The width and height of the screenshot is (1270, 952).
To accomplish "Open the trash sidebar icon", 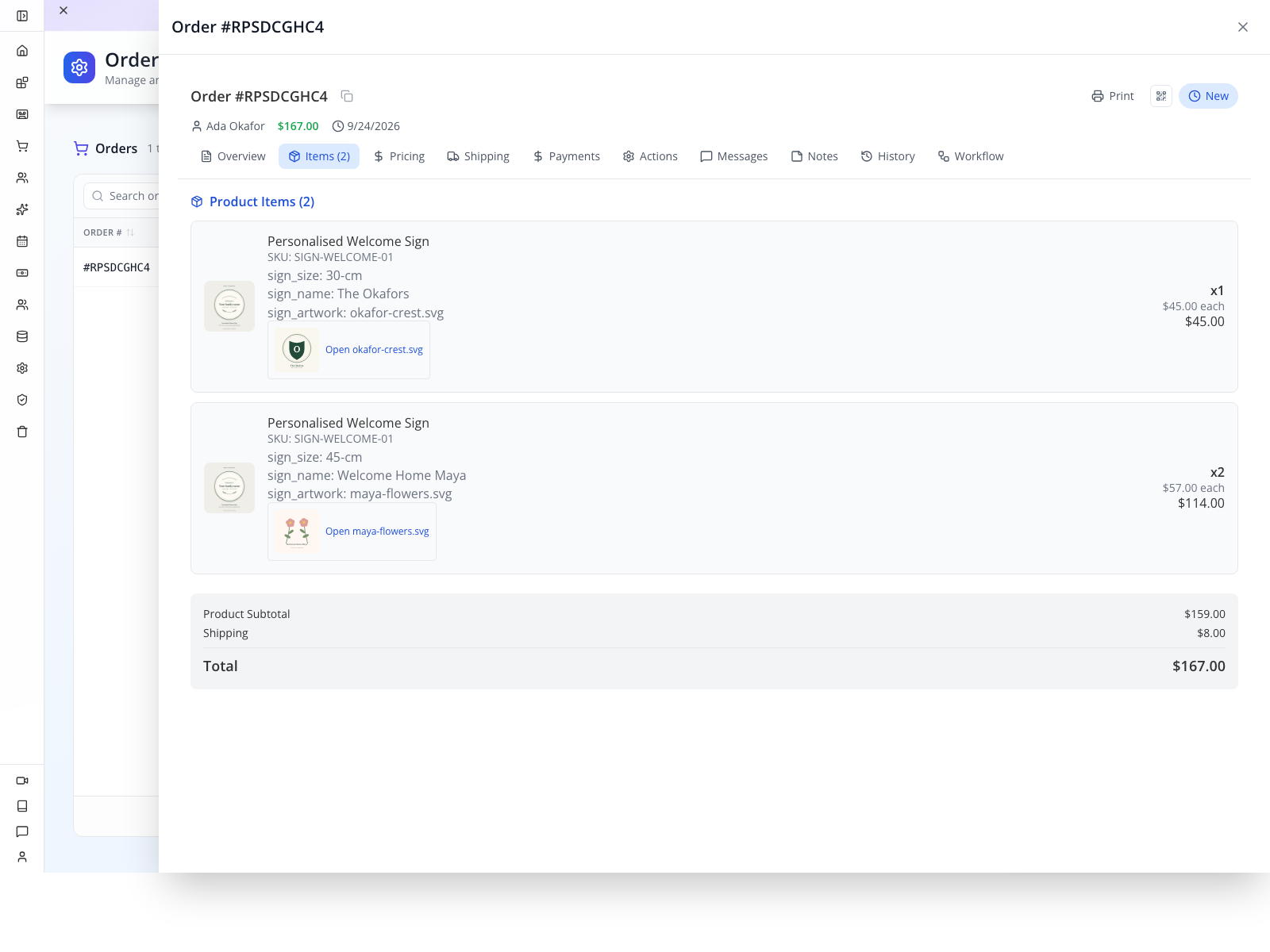I will (22, 432).
